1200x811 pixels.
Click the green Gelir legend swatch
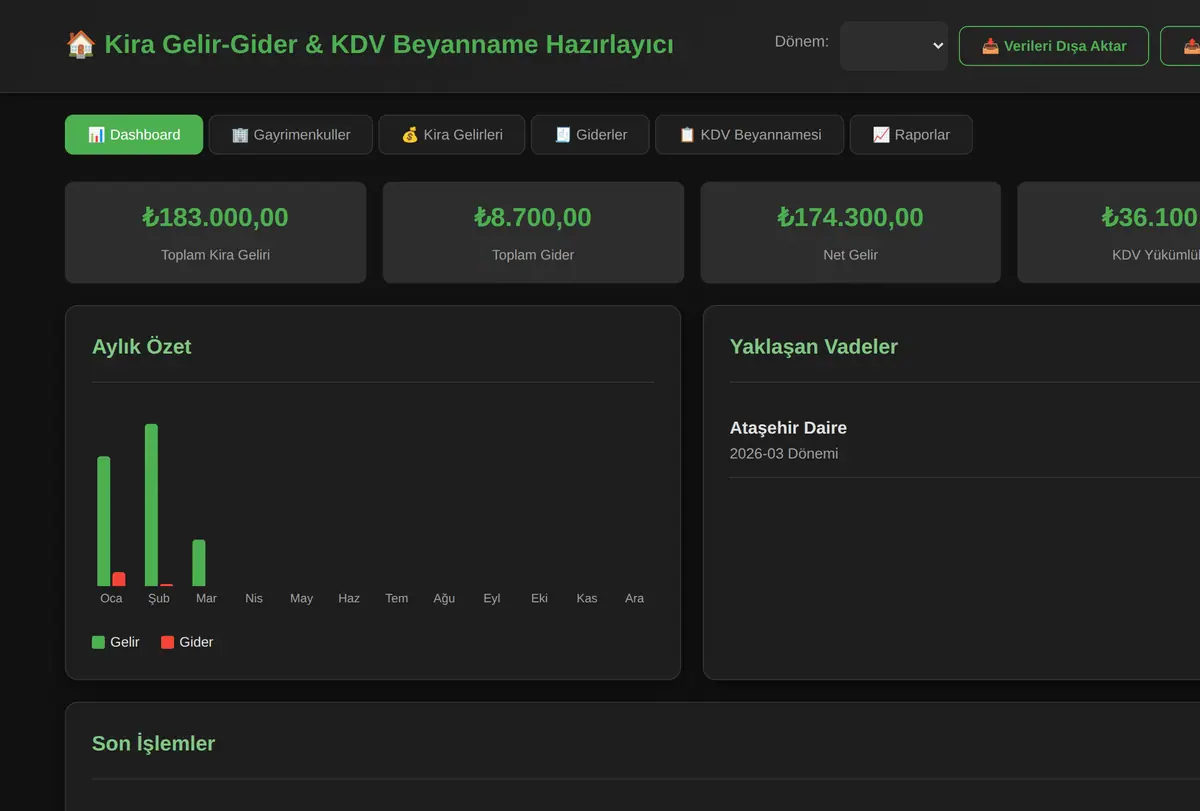98,642
